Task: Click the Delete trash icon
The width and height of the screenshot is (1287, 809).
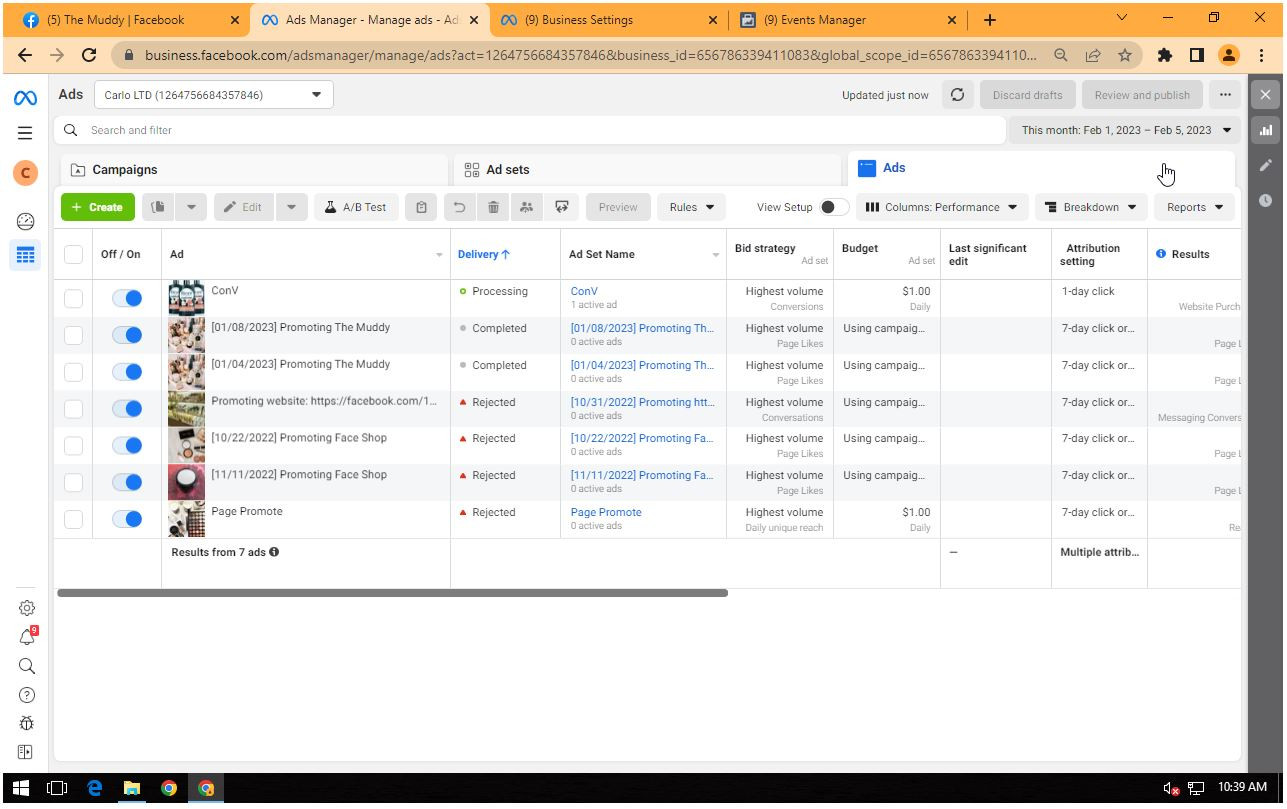Action: click(493, 207)
